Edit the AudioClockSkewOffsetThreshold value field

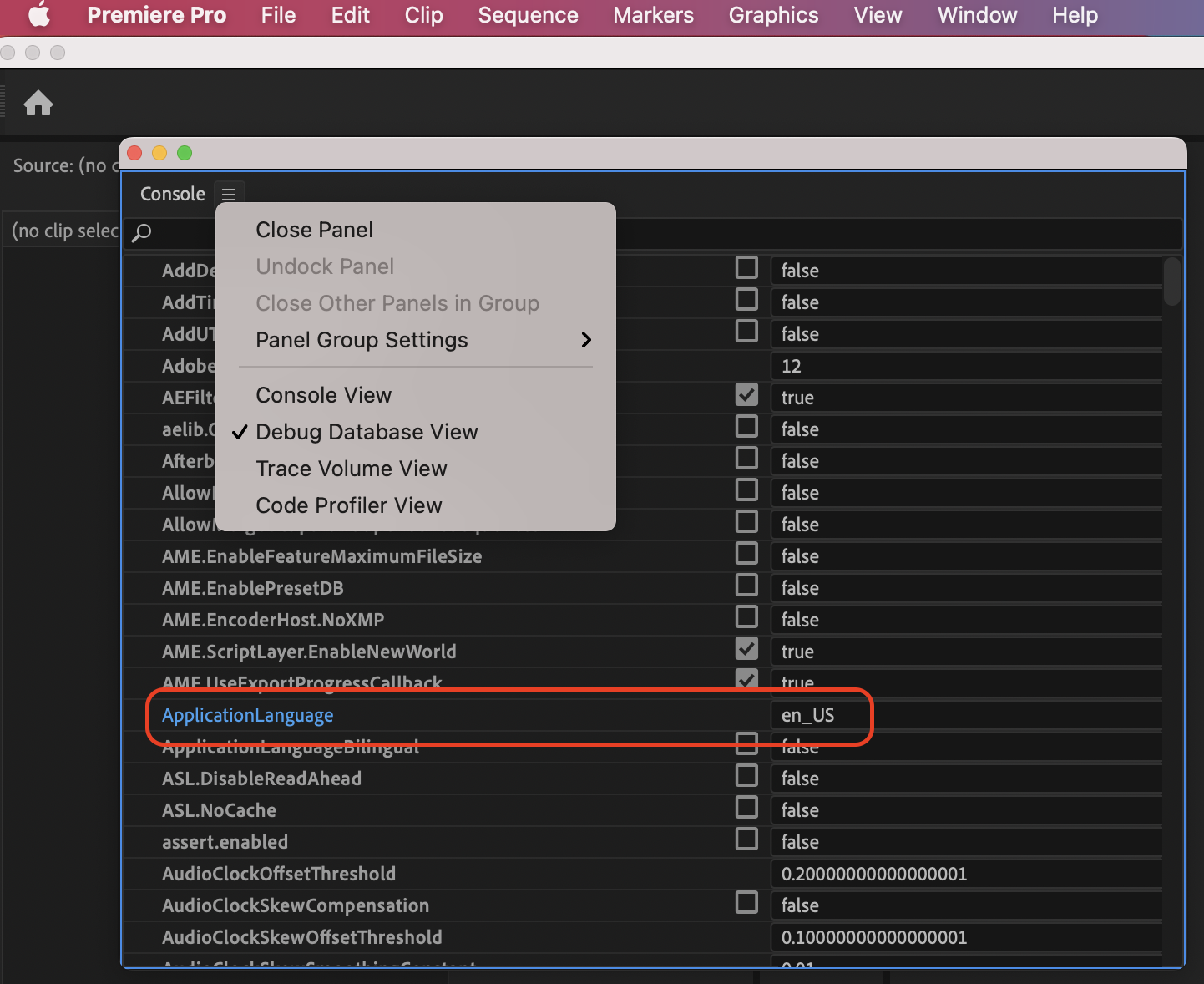tap(966, 937)
